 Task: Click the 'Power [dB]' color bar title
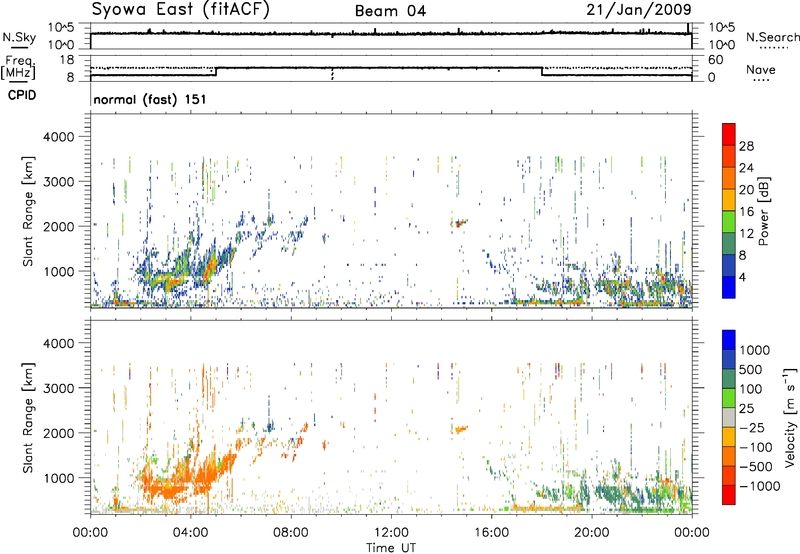[763, 211]
